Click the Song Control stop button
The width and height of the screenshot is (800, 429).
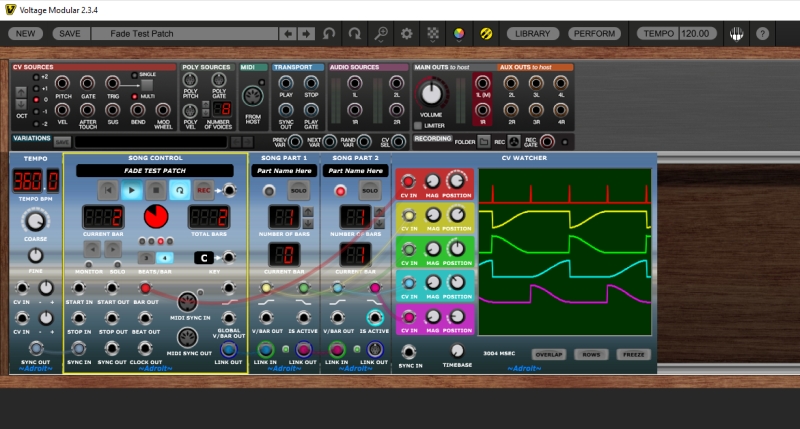(x=156, y=190)
